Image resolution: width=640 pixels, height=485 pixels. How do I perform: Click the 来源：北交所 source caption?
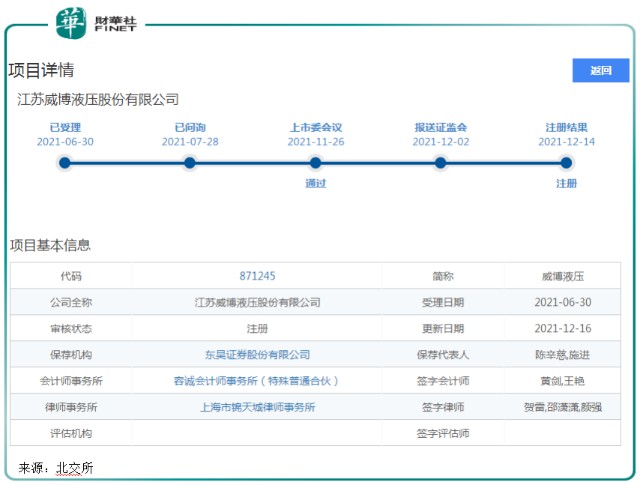[x=56, y=467]
